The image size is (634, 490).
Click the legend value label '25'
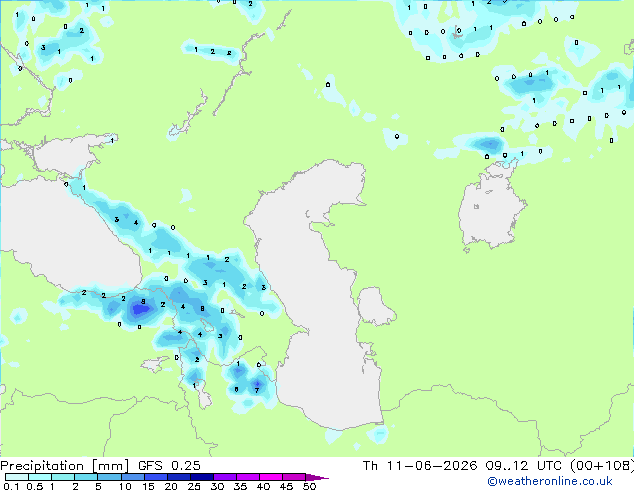(x=194, y=486)
